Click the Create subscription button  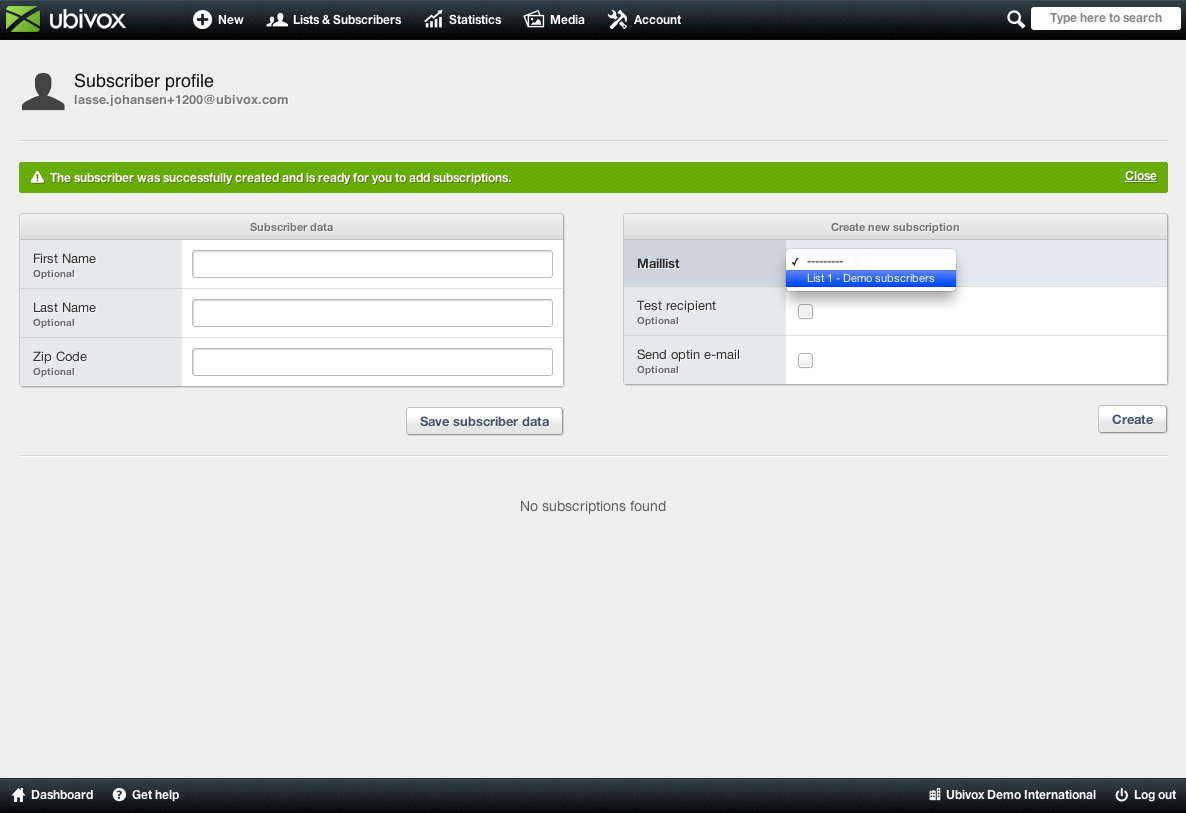point(1132,420)
